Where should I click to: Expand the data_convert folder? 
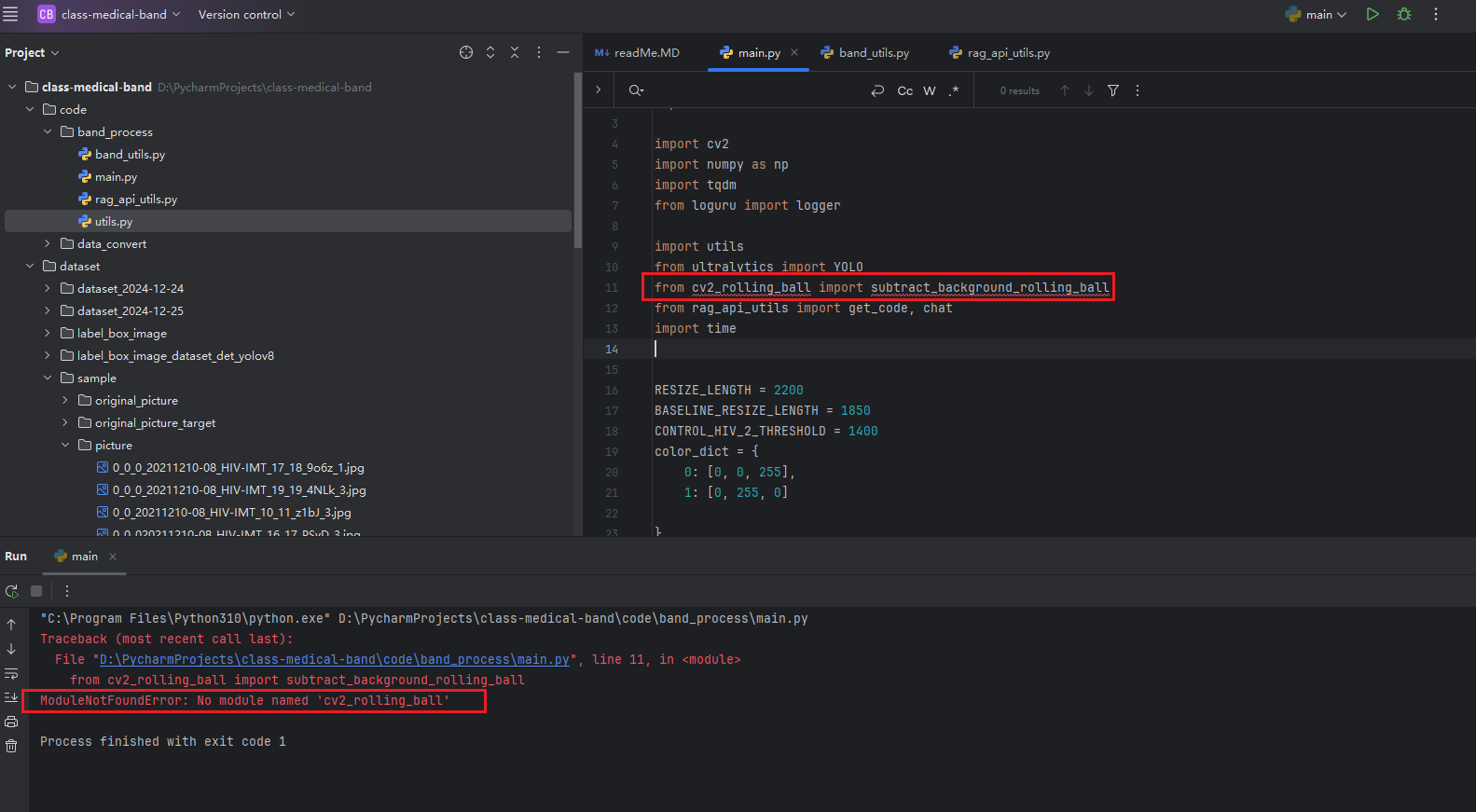click(x=48, y=244)
